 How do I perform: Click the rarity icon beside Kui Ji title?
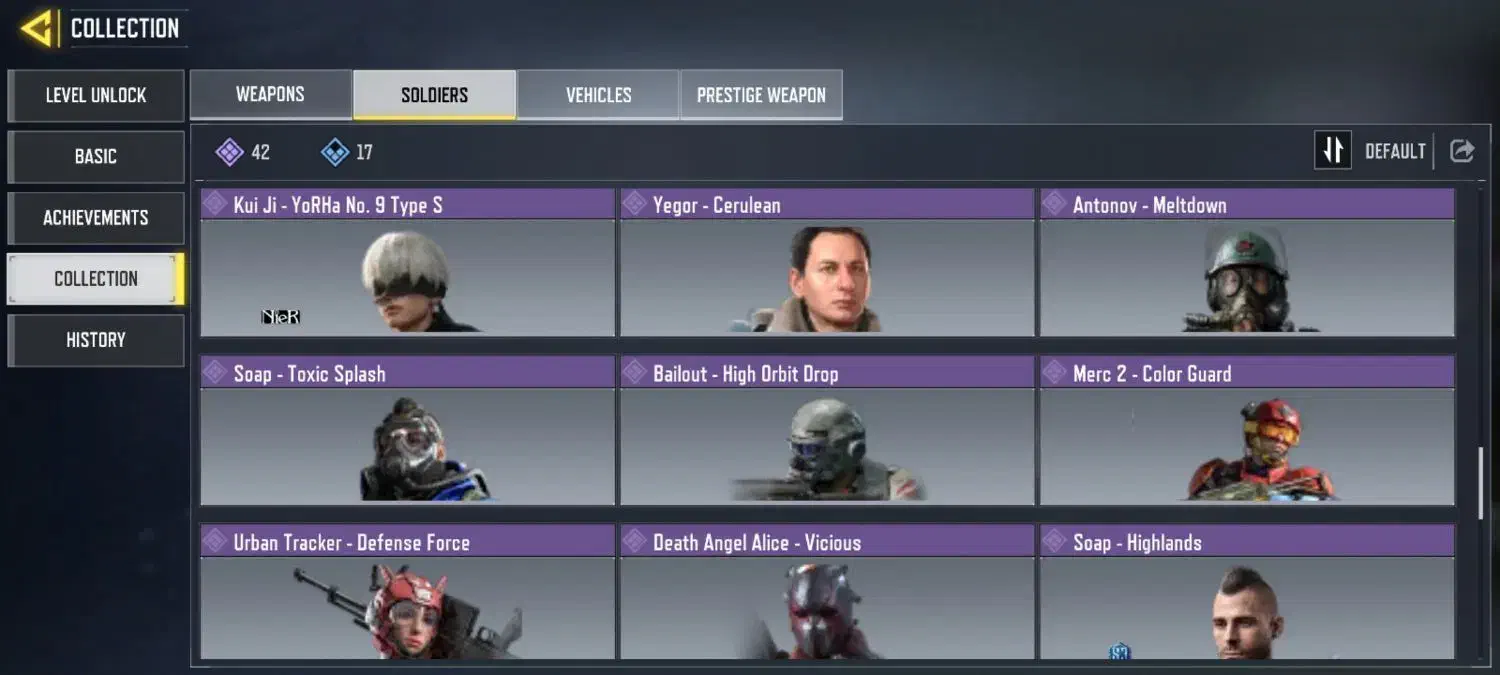(x=214, y=204)
